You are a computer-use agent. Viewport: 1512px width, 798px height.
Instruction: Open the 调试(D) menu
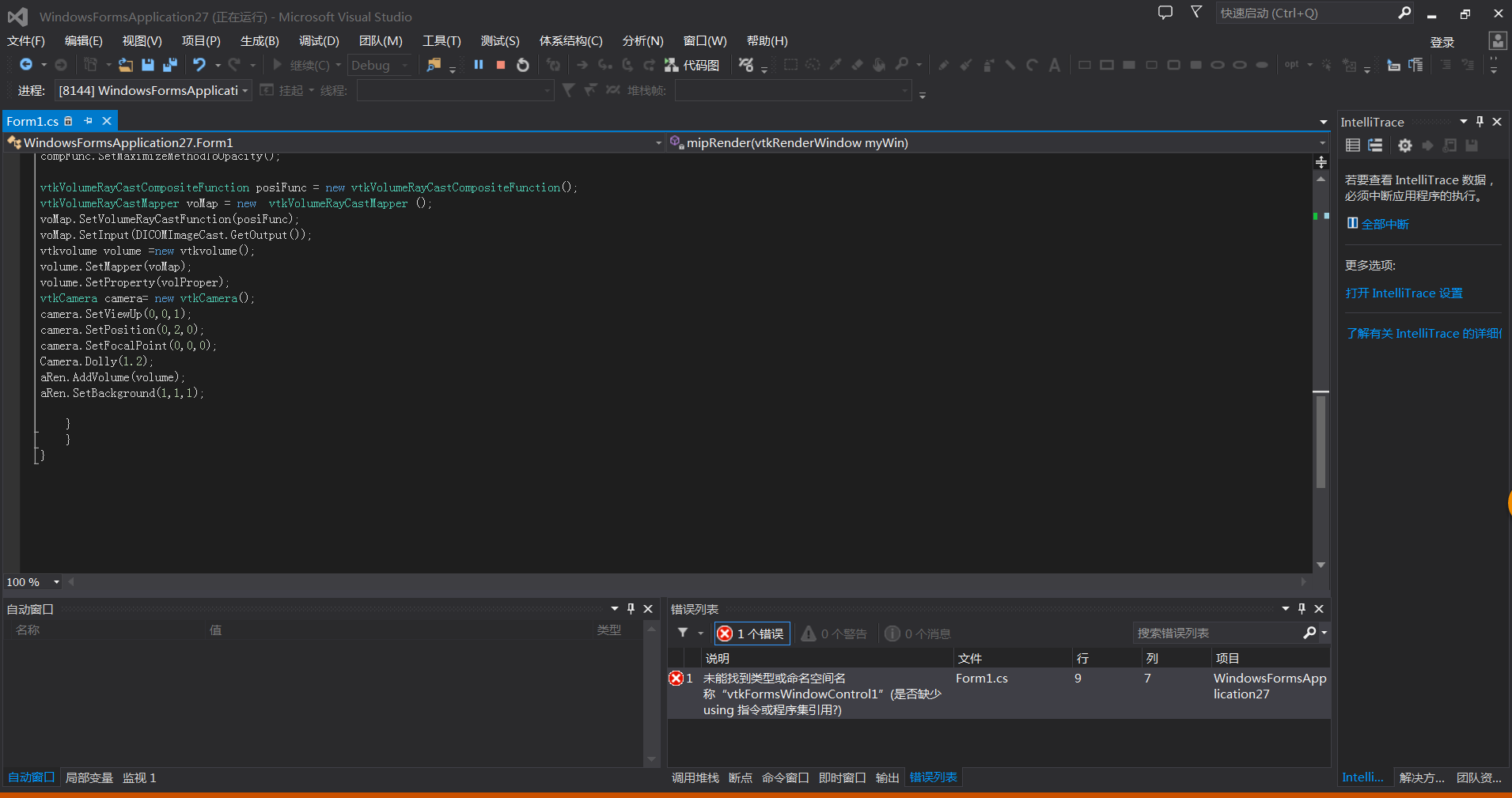[319, 41]
